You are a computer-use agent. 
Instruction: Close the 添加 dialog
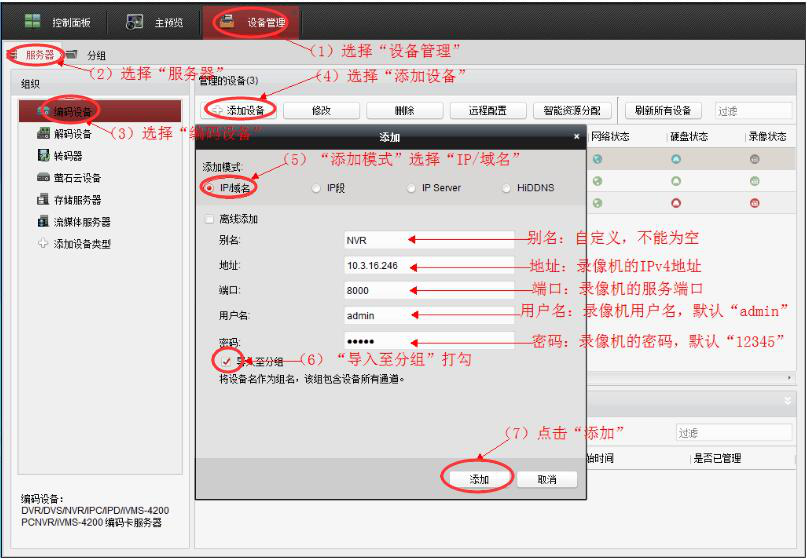coord(576,136)
